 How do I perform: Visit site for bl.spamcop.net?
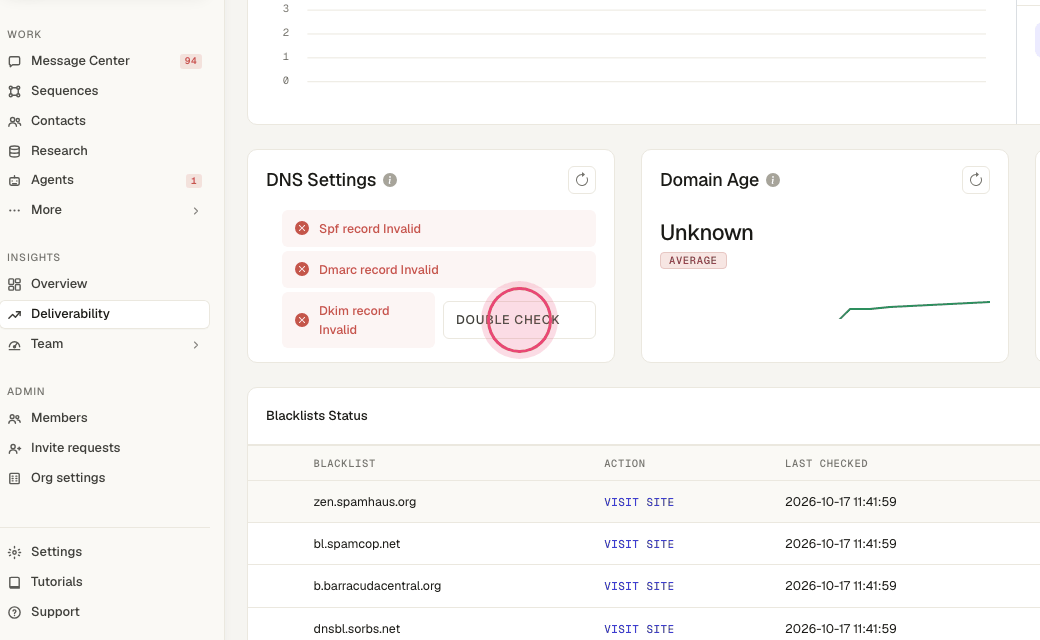[639, 544]
